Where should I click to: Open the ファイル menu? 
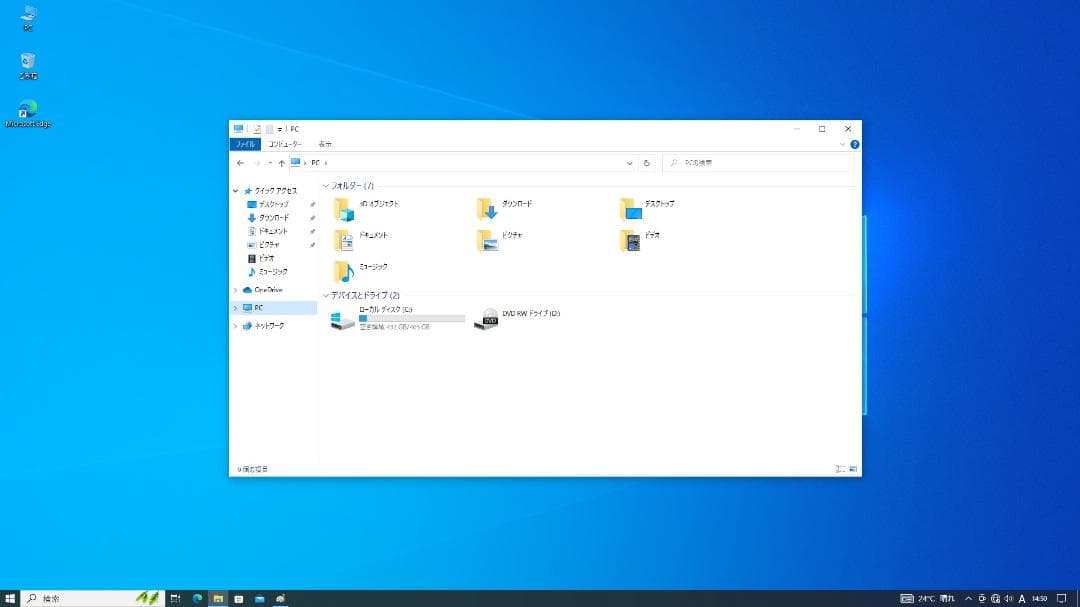(x=245, y=143)
